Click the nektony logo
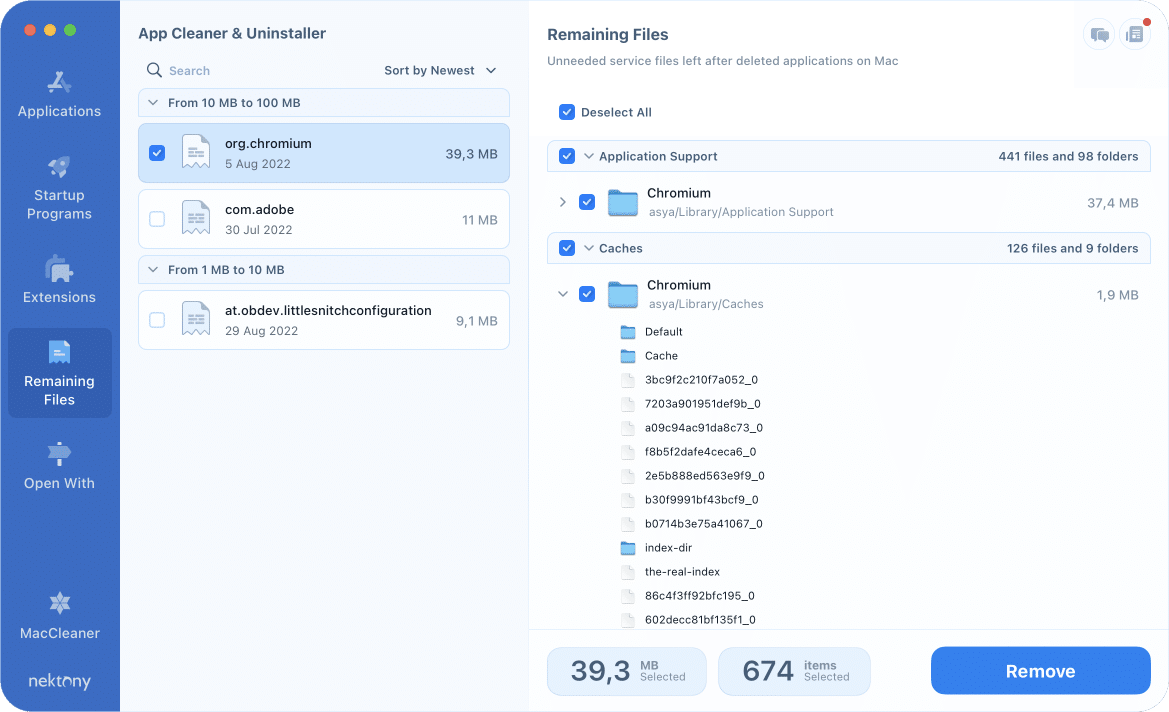Viewport: 1169px width, 712px height. click(x=59, y=681)
